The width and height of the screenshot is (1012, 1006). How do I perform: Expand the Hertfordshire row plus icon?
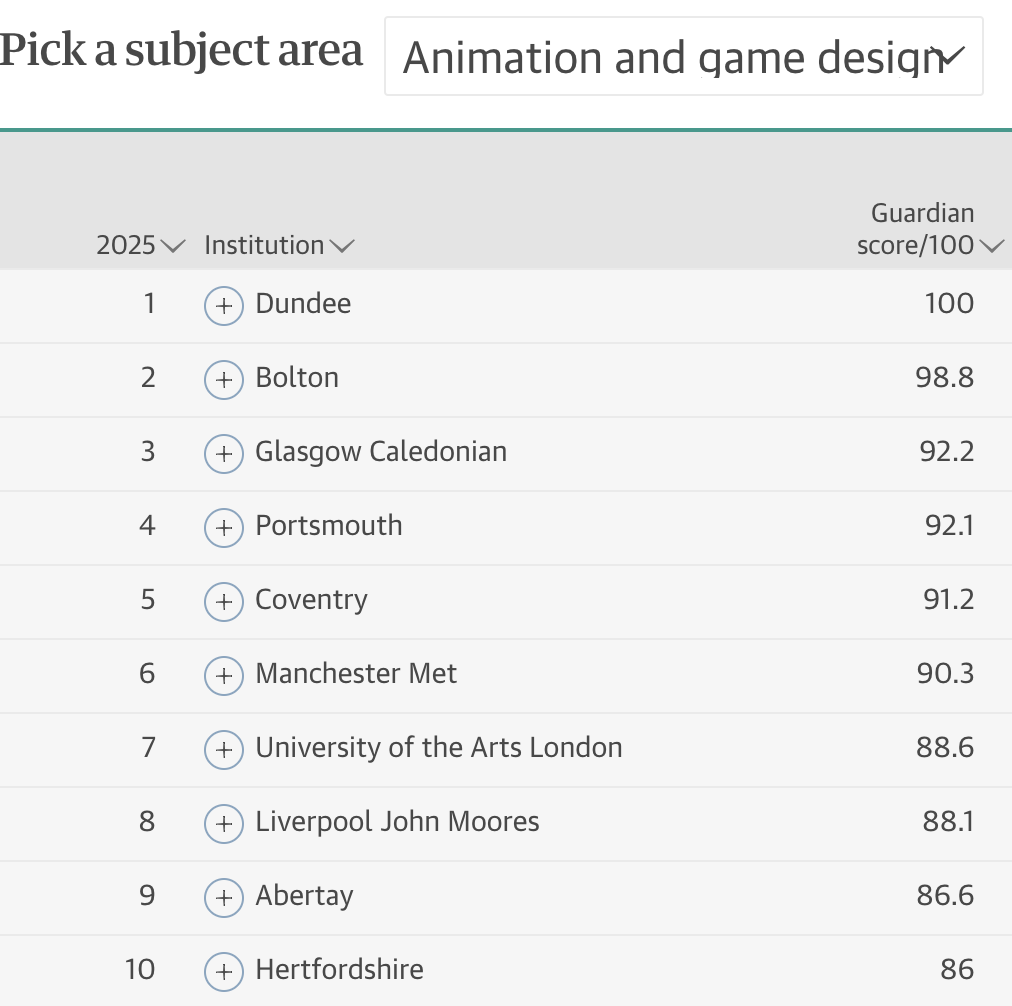tap(223, 971)
